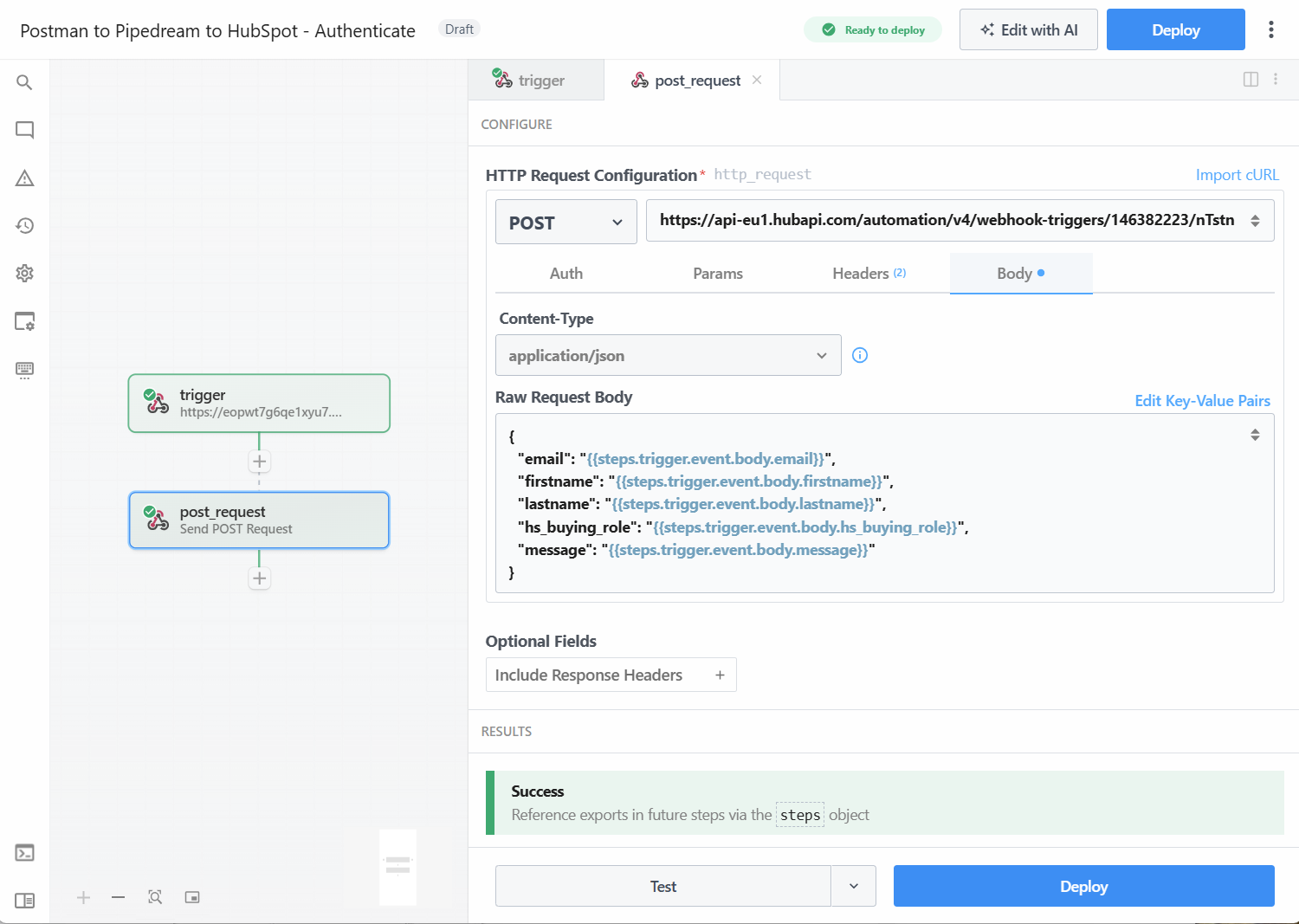Open the workflow history panel

click(24, 225)
